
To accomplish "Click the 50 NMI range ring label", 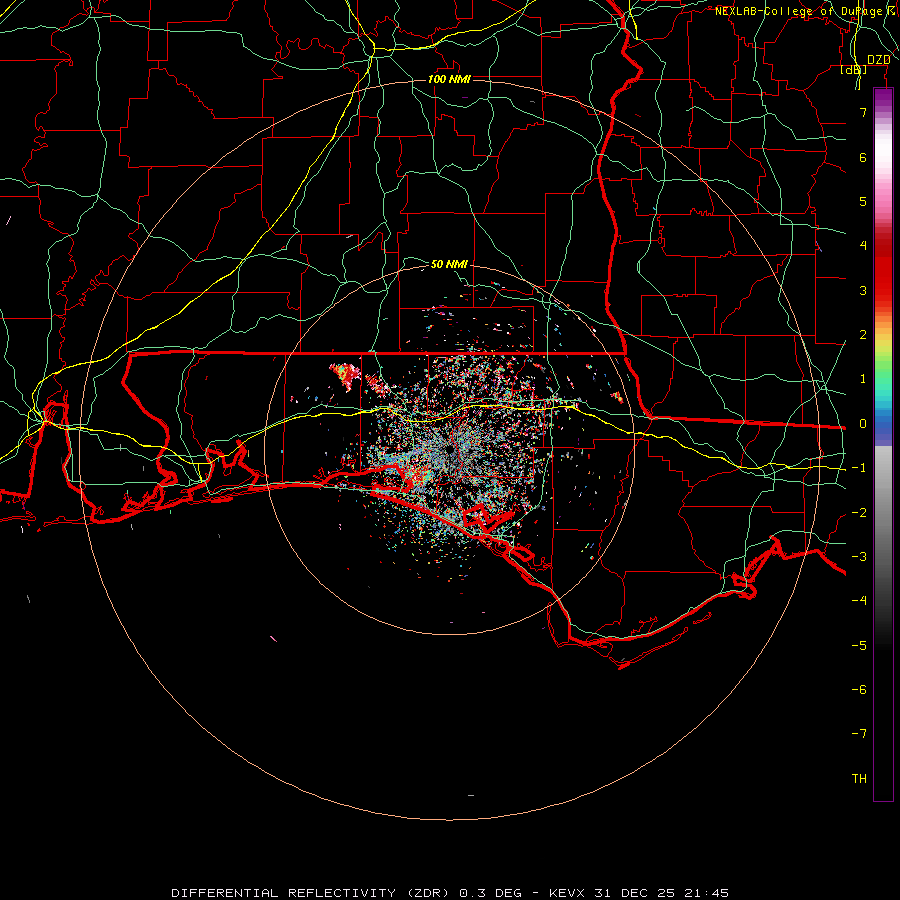I will click(x=449, y=264).
